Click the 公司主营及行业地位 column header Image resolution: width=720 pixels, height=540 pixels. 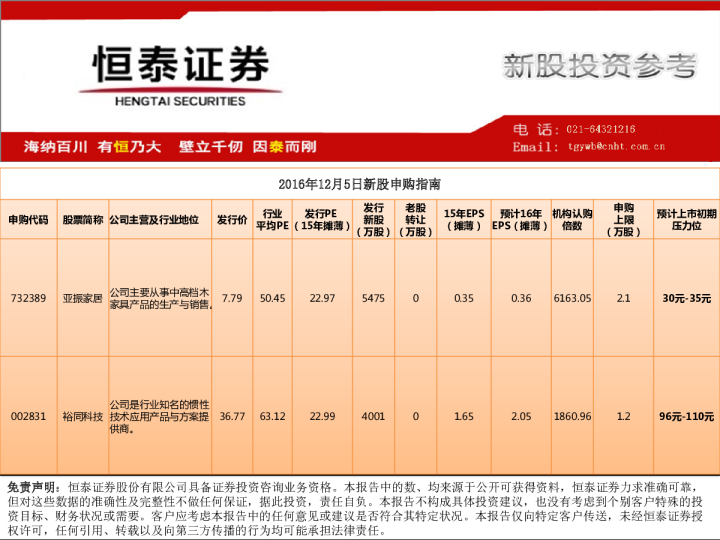[154, 220]
